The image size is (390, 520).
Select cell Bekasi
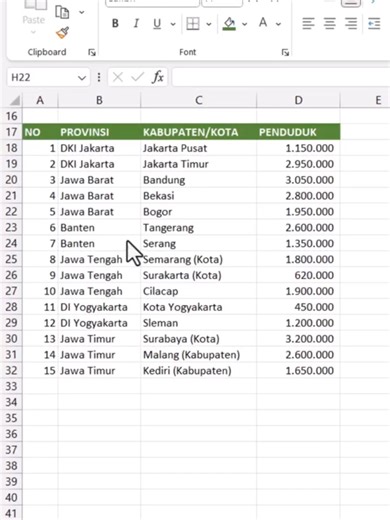[x=199, y=196]
